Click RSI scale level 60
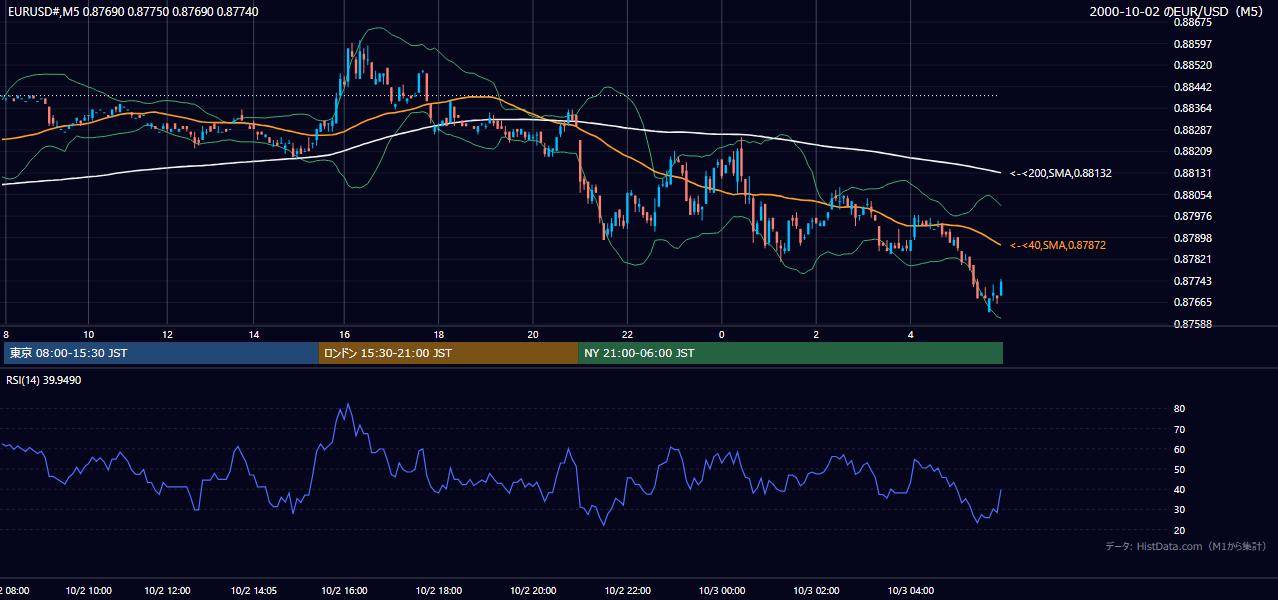Image resolution: width=1278 pixels, height=600 pixels. pos(1179,449)
